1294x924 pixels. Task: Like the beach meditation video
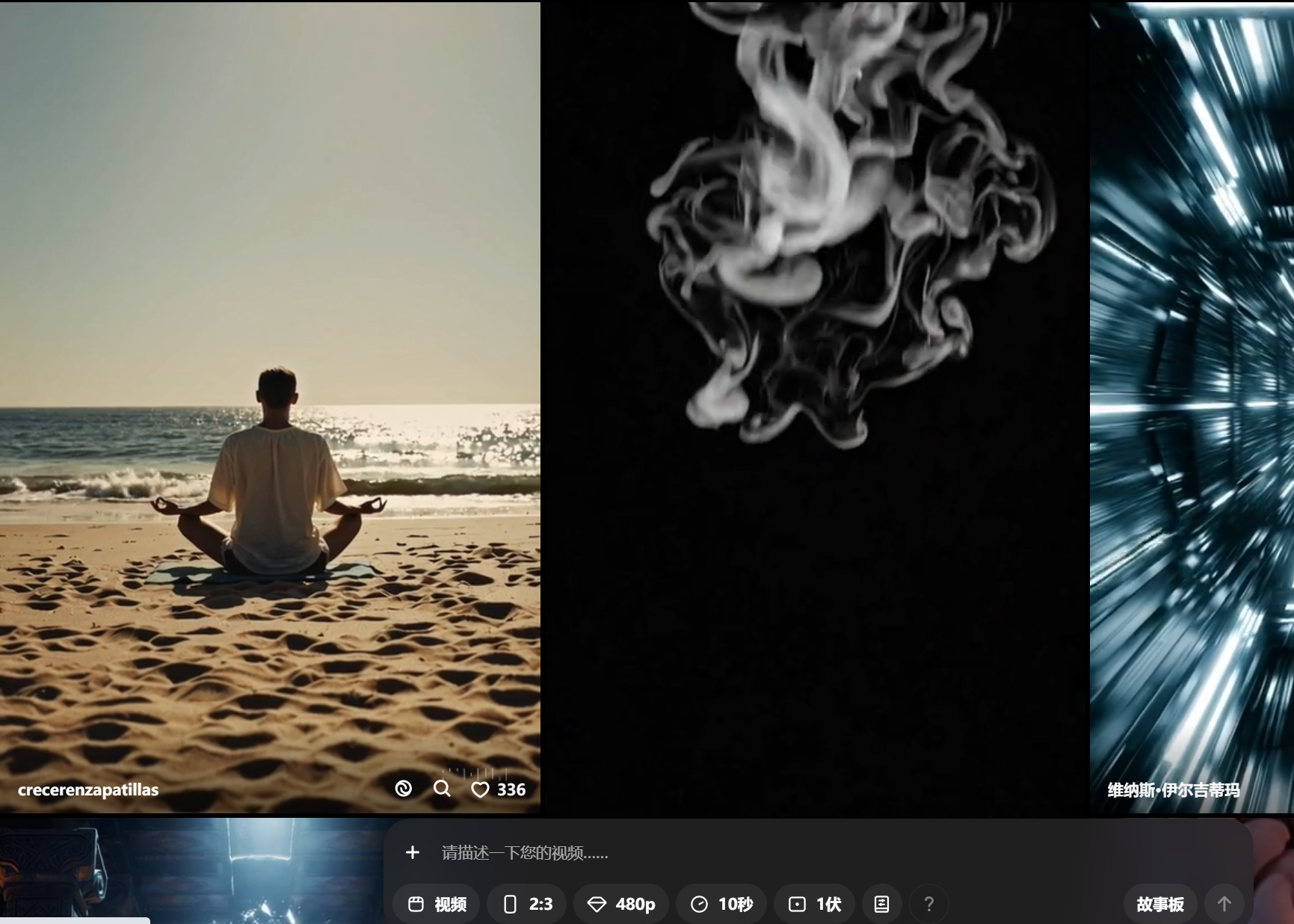coord(481,789)
